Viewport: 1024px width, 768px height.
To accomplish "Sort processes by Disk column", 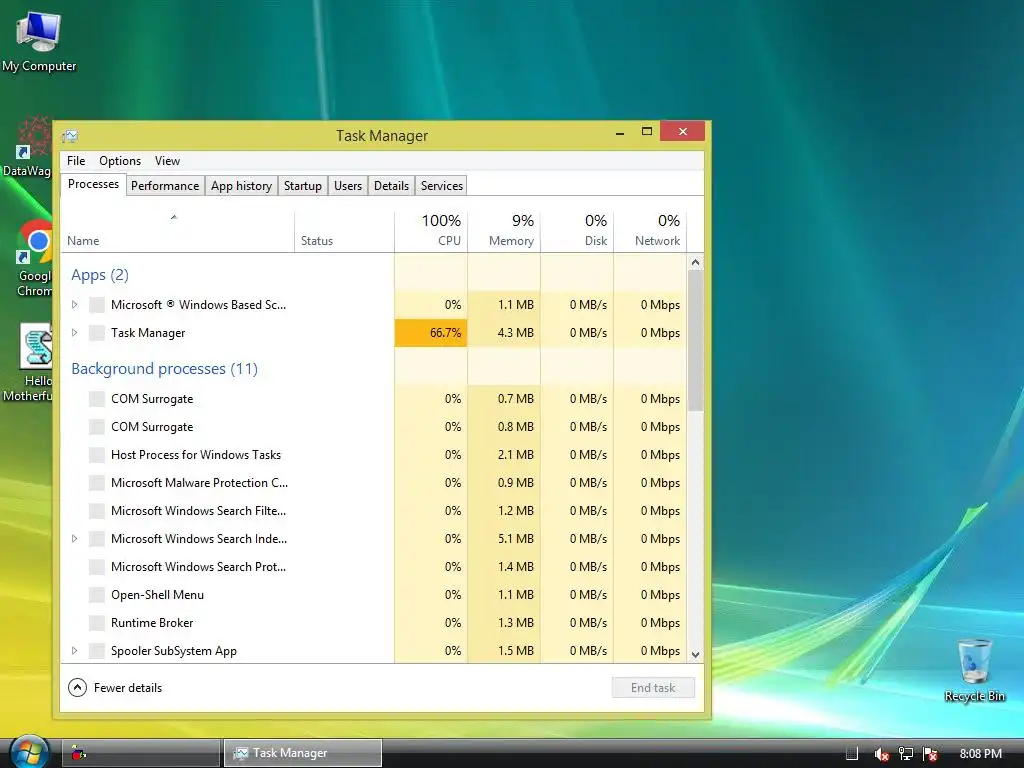I will point(577,232).
